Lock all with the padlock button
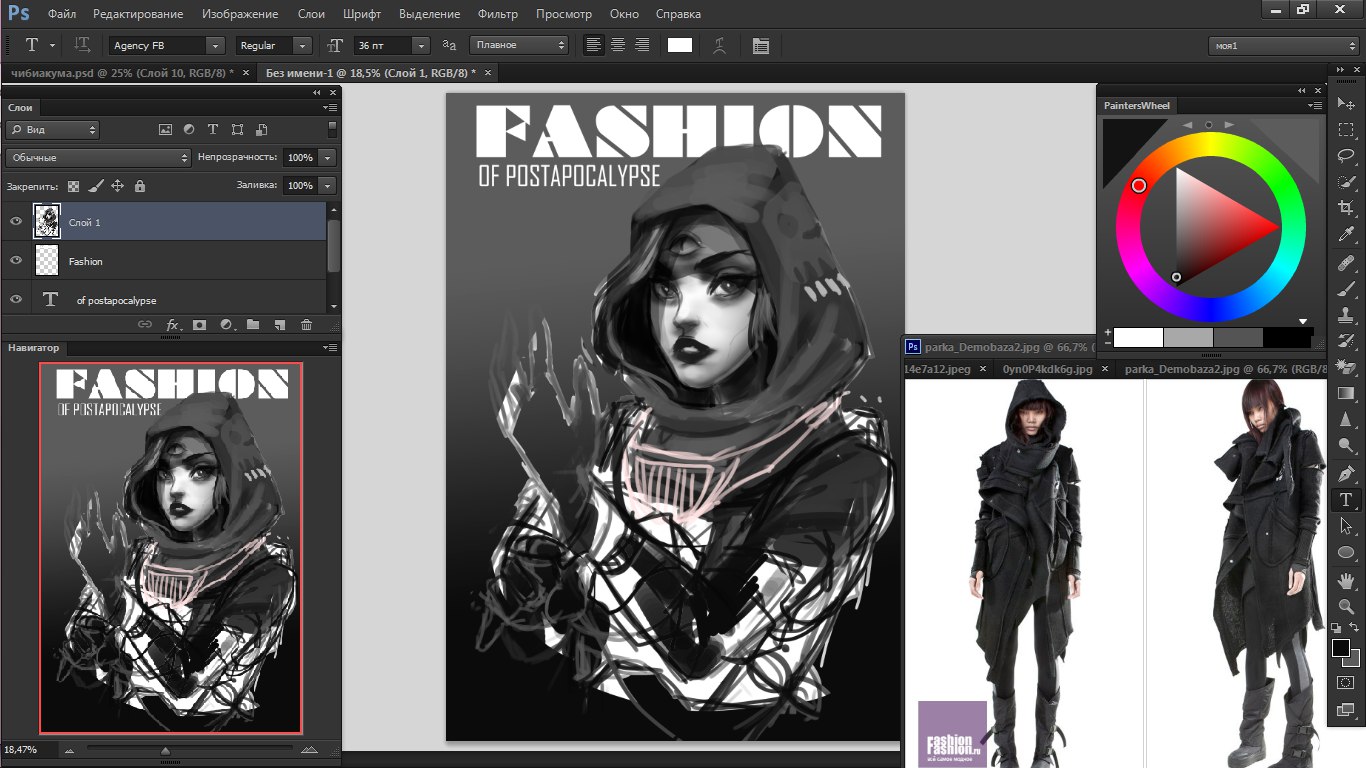 tap(140, 186)
